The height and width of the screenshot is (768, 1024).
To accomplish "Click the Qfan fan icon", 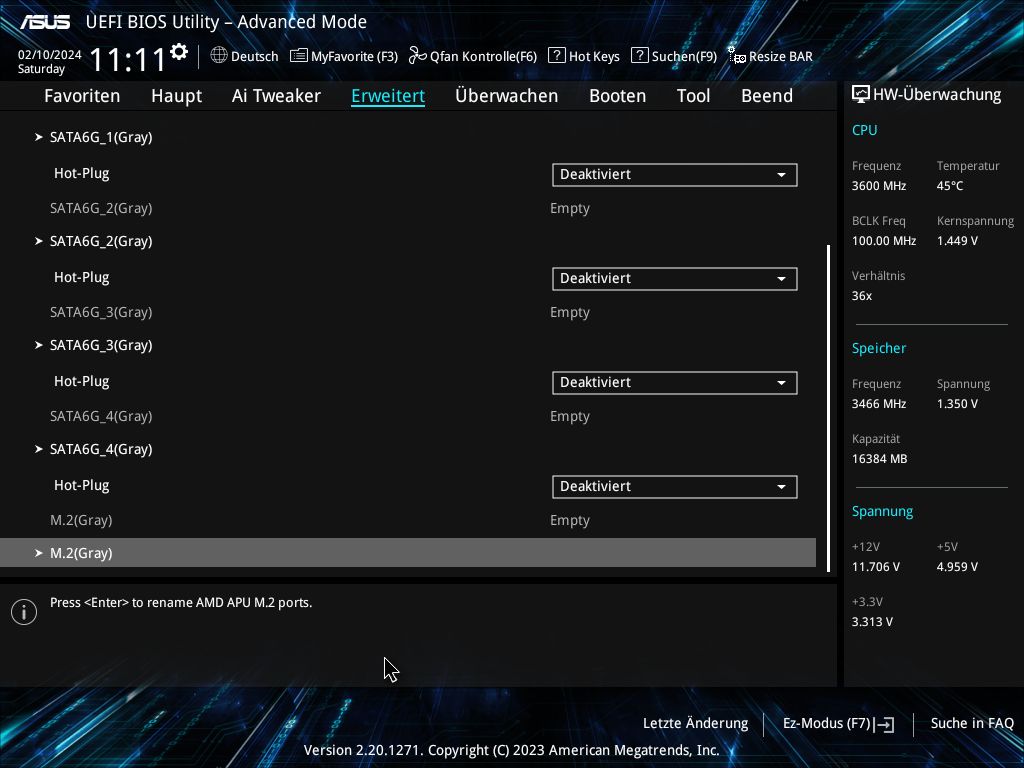I will tap(417, 56).
